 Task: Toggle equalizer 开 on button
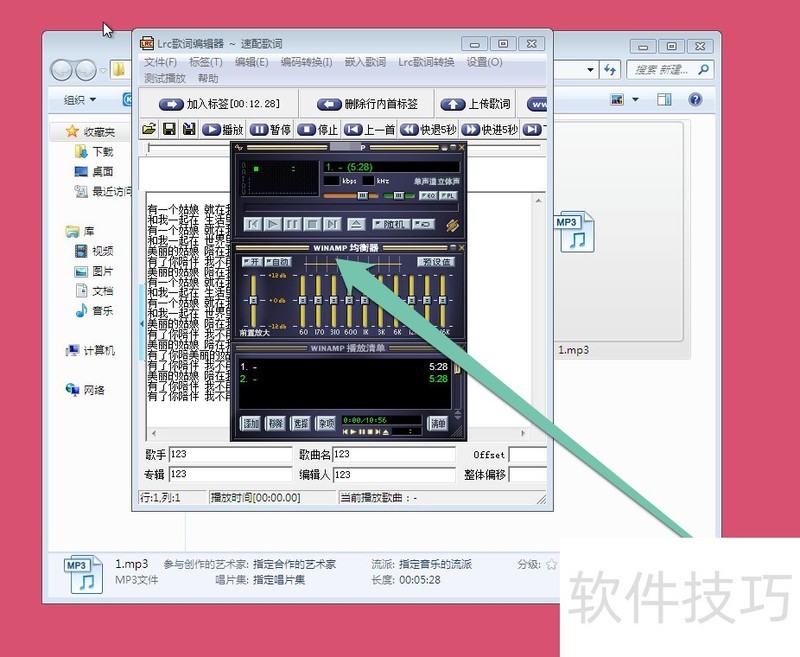pyautogui.click(x=252, y=262)
